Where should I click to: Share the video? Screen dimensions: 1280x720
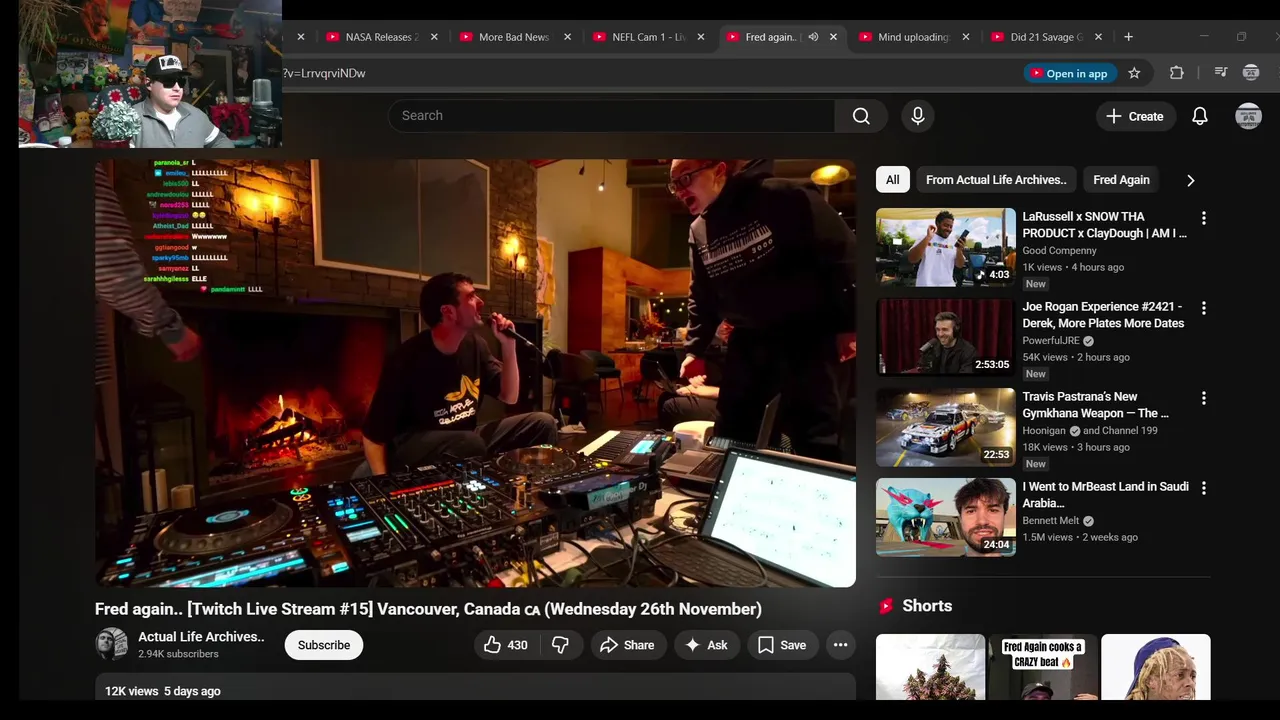pos(627,645)
